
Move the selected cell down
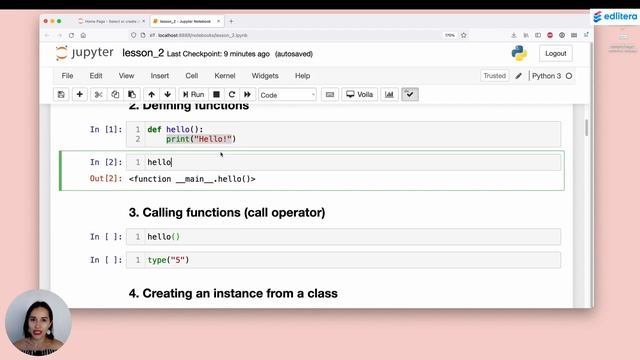[x=167, y=95]
